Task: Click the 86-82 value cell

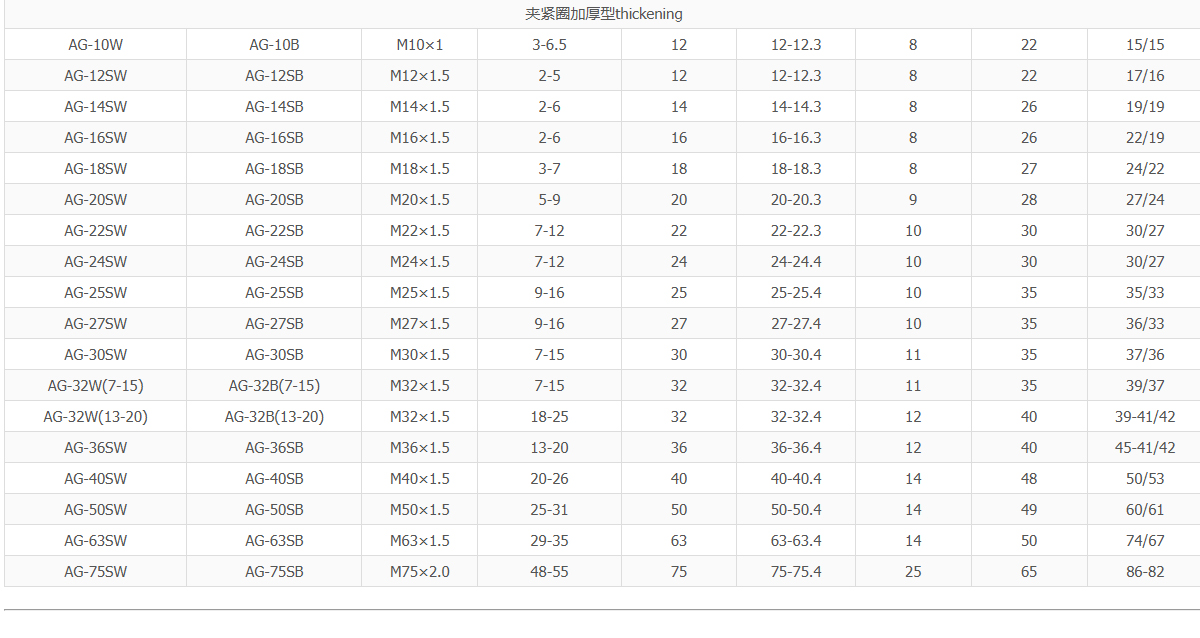Action: (x=1145, y=572)
